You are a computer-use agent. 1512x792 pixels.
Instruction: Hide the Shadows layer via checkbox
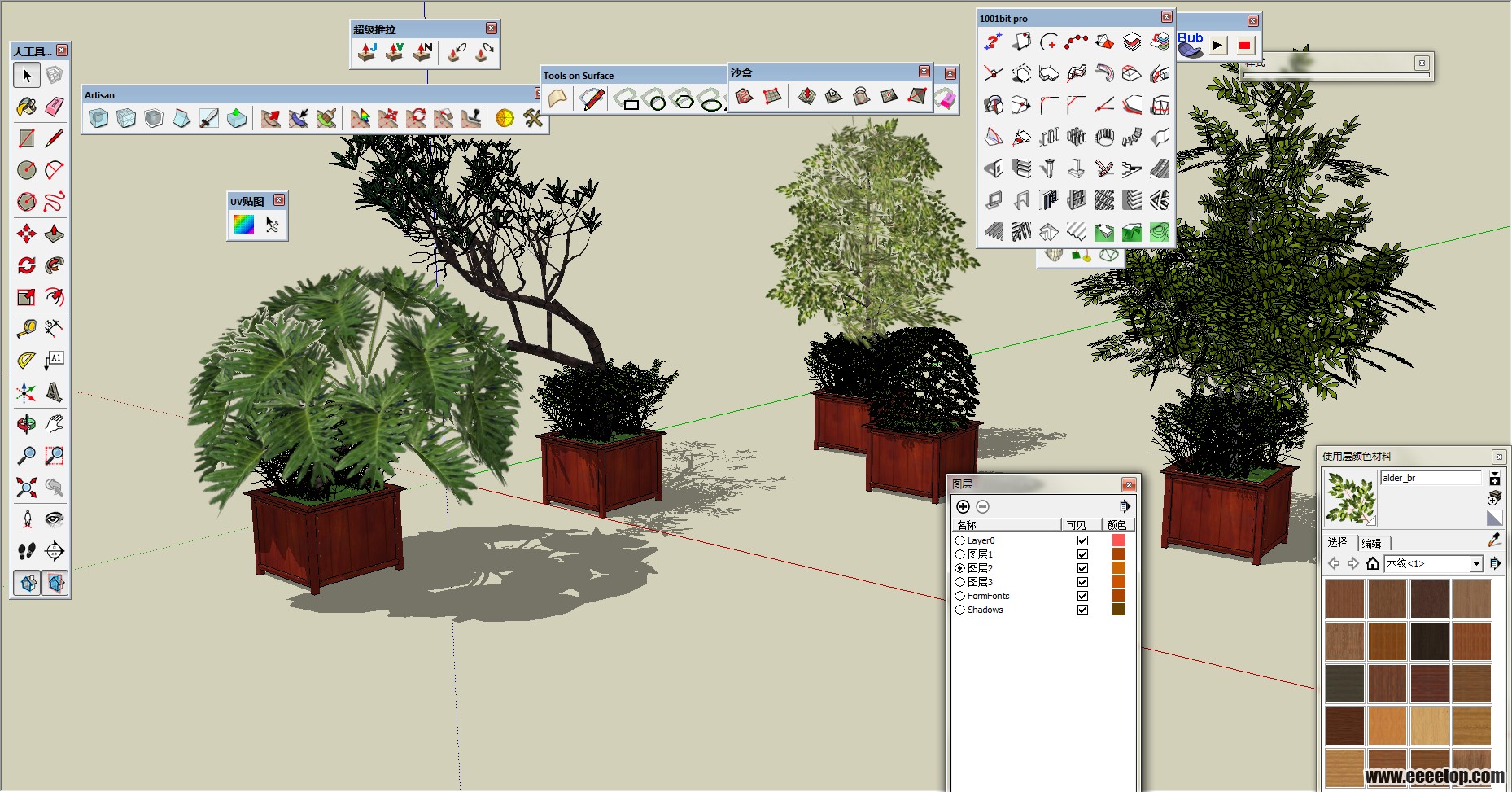tap(1082, 610)
